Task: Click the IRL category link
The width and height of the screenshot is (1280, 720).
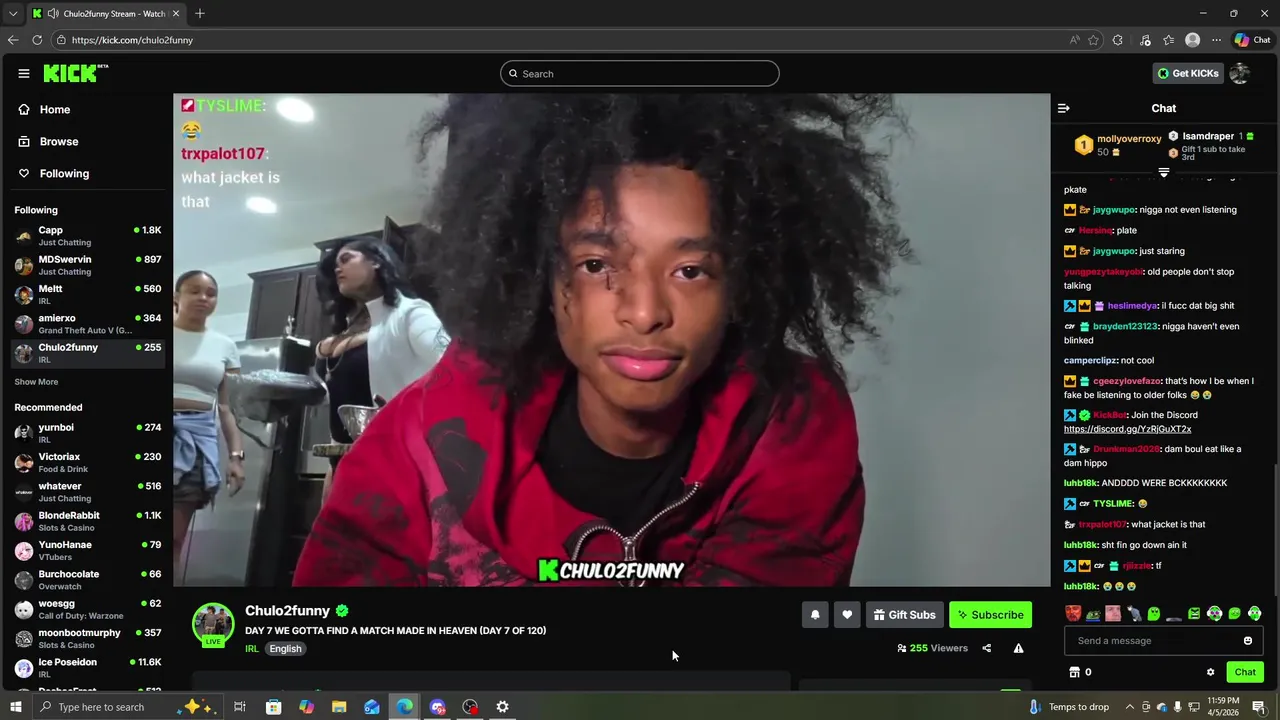Action: [252, 649]
